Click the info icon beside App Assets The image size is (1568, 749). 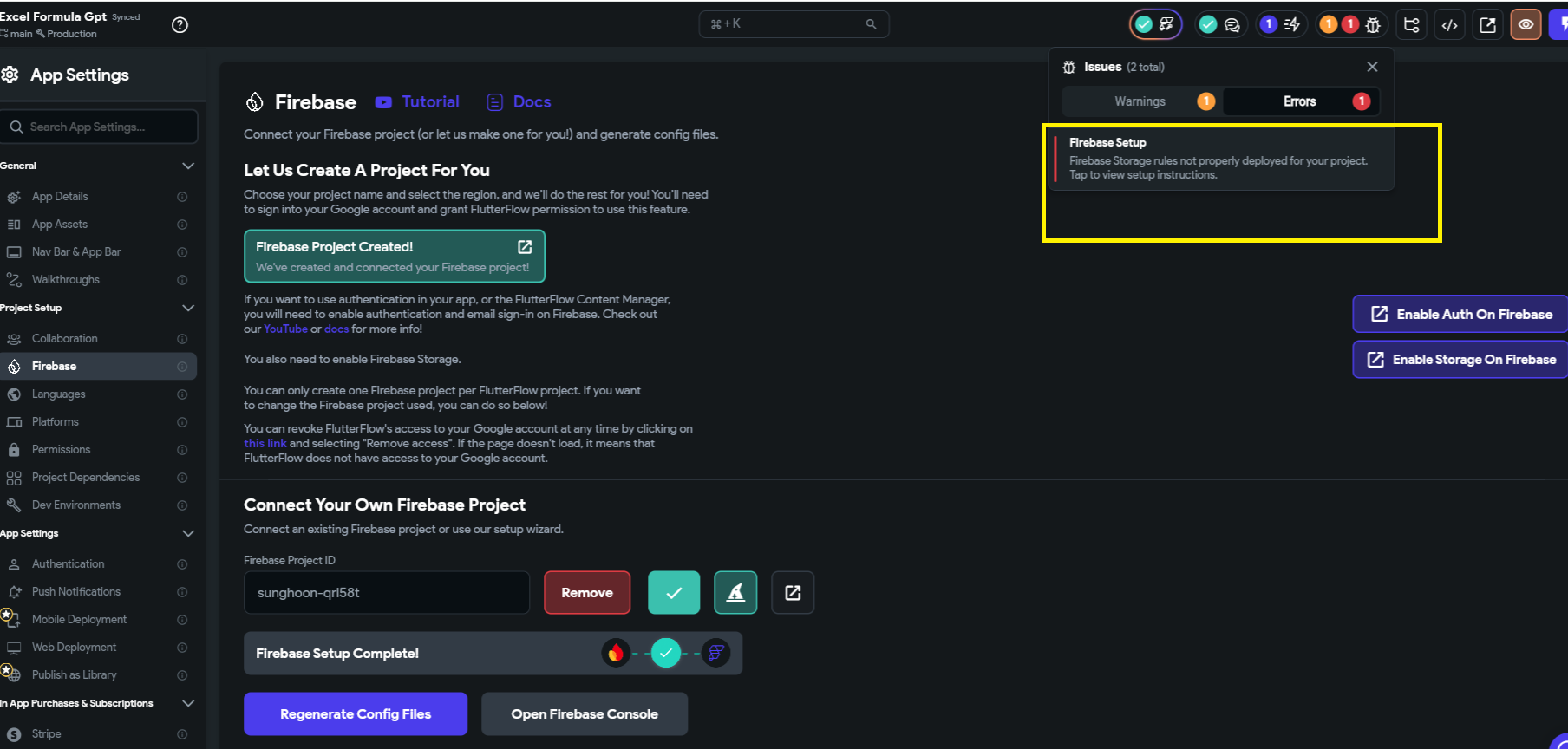point(182,225)
